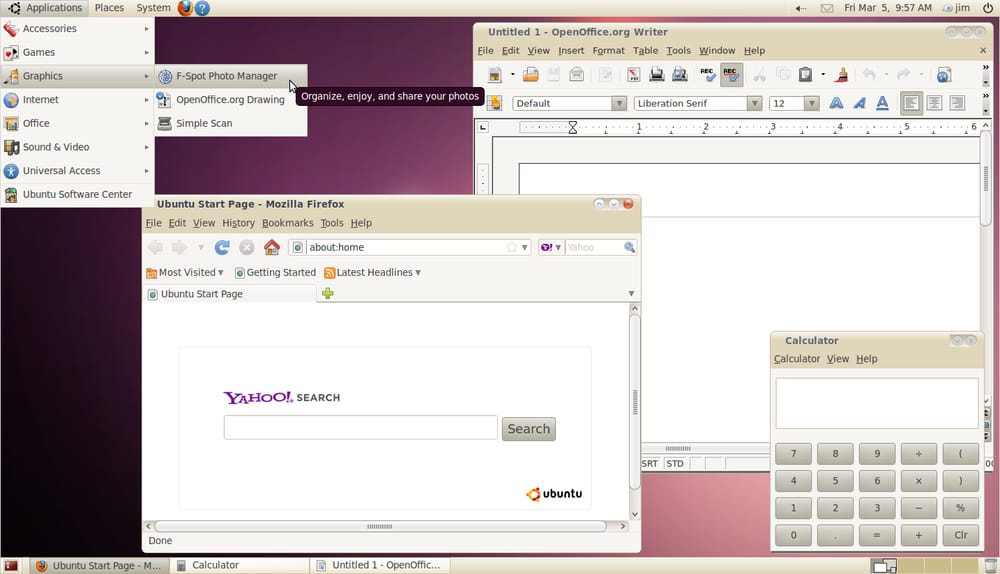Image resolution: width=1000 pixels, height=574 pixels.
Task: Click the Firefox home icon
Action: (x=271, y=248)
